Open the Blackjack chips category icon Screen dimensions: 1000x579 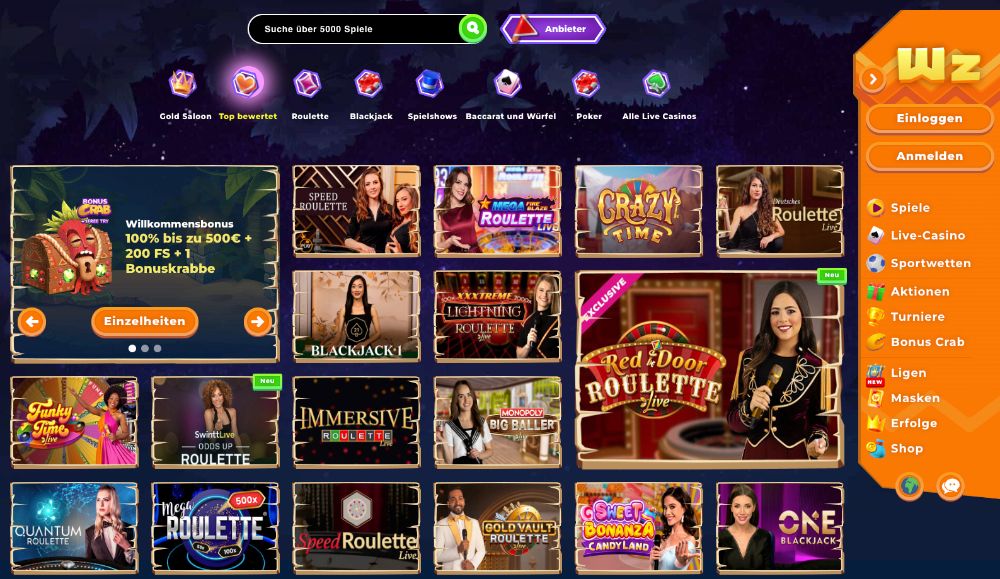[x=369, y=84]
